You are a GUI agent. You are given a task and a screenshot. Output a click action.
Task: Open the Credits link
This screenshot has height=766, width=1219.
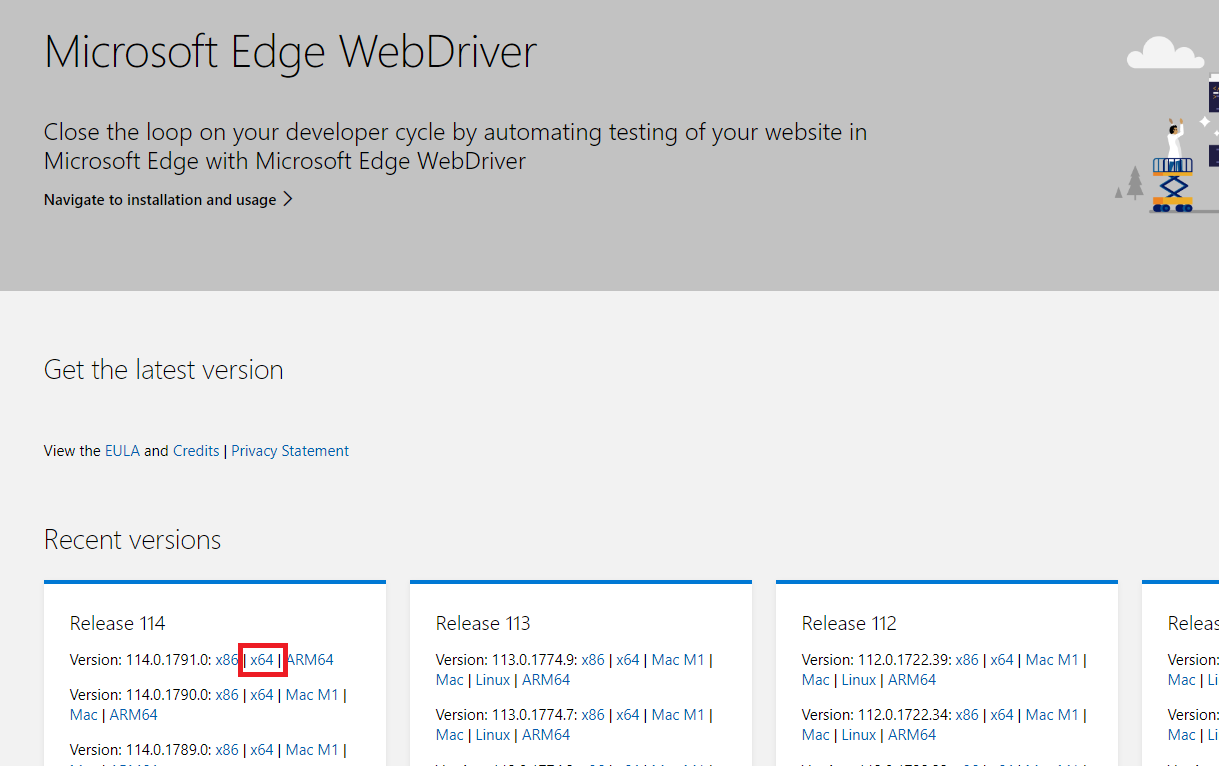tap(196, 451)
